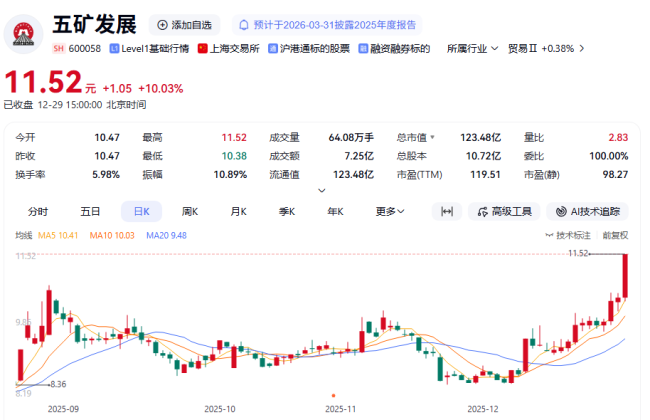650x420 pixels.
Task: Click the MA20 9.48 indicator label
Action: pyautogui.click(x=166, y=235)
